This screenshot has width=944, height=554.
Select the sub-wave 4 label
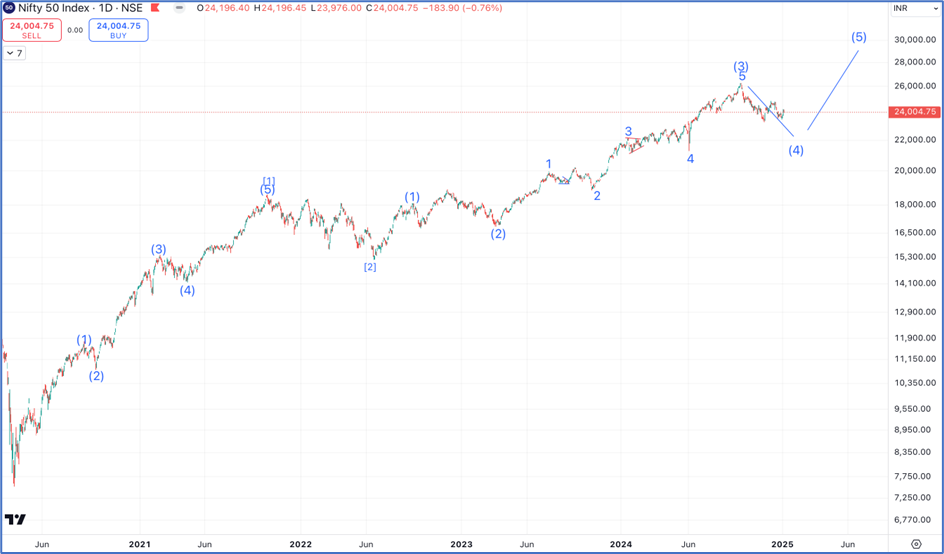691,159
